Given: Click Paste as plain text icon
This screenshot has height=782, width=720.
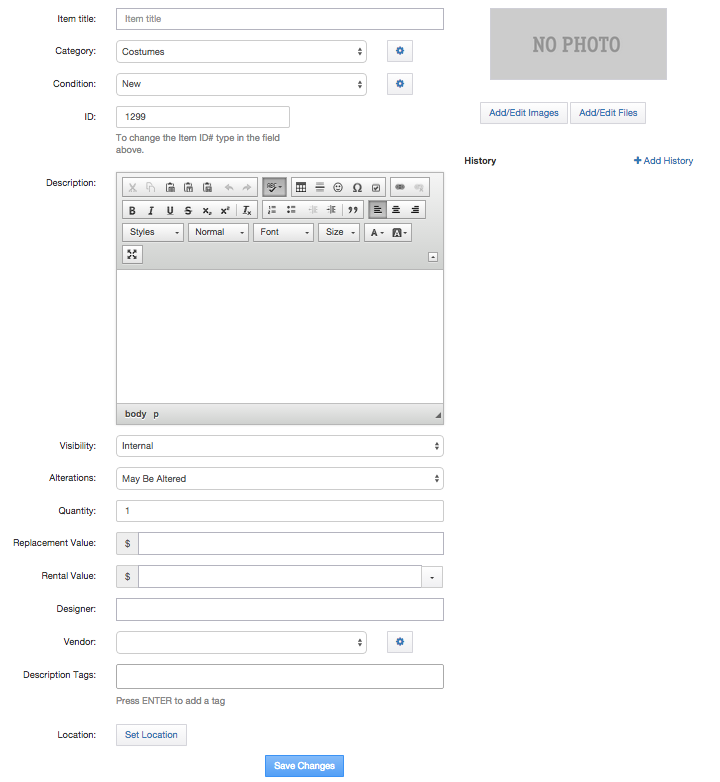Looking at the screenshot, I should tap(188, 188).
